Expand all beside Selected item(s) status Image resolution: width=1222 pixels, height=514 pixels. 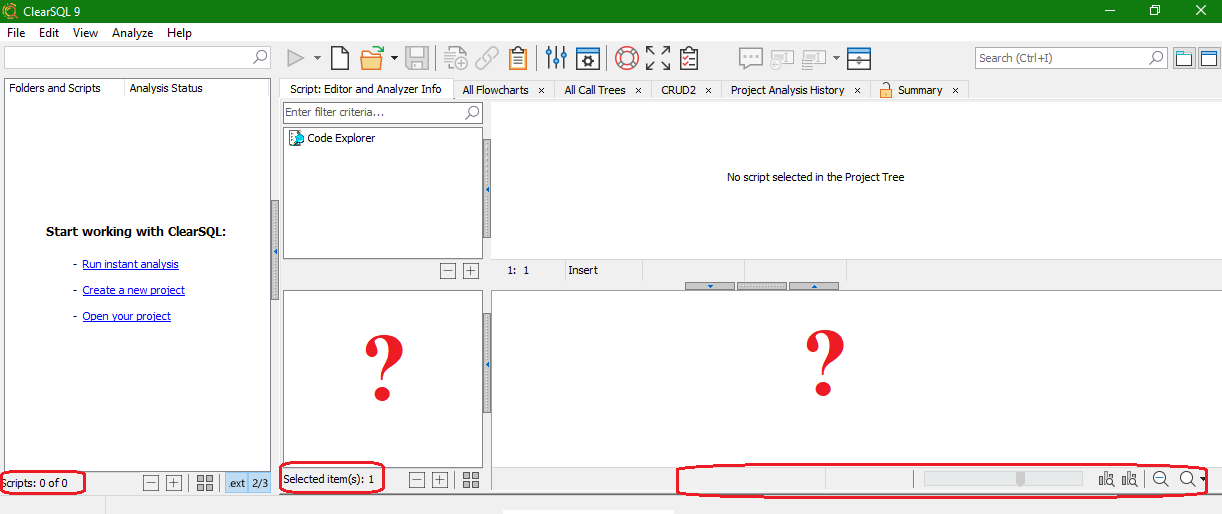click(440, 480)
